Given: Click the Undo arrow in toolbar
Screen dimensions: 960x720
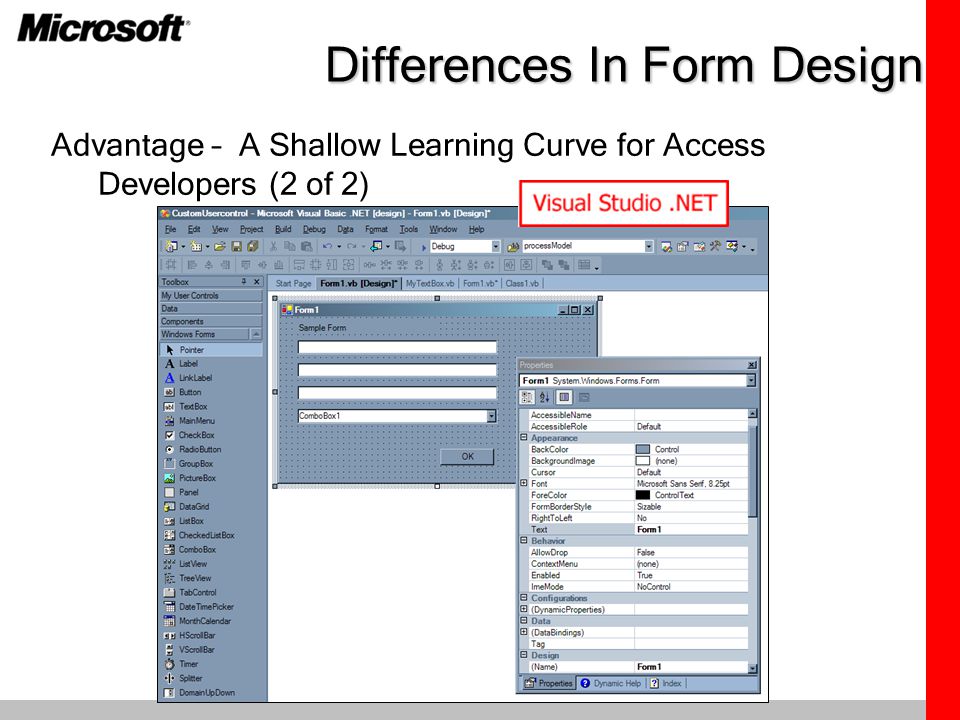Looking at the screenshot, I should pos(328,246).
